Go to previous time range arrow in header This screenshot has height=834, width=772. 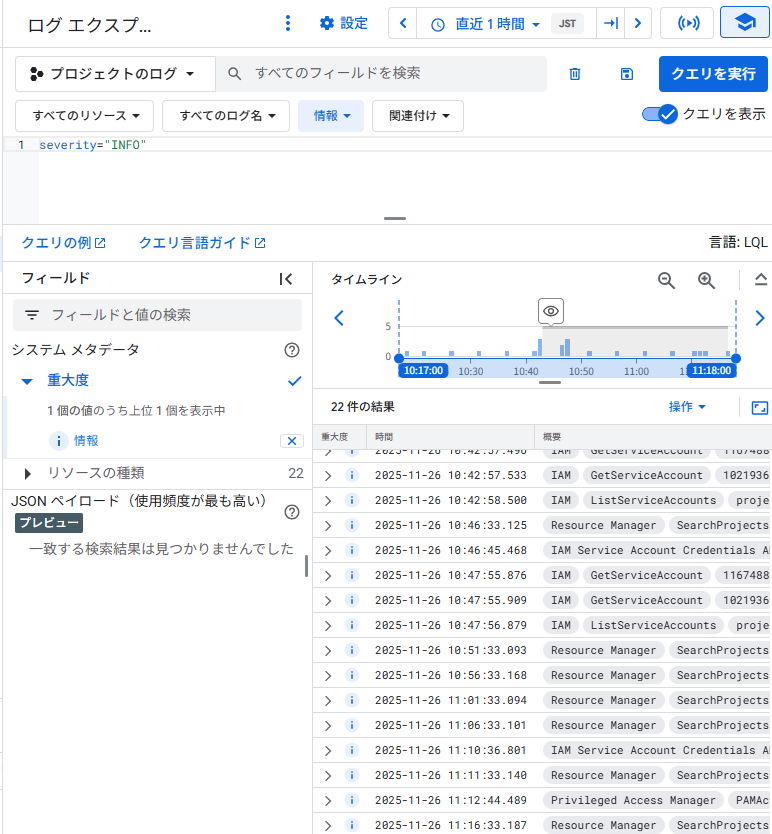pos(403,23)
